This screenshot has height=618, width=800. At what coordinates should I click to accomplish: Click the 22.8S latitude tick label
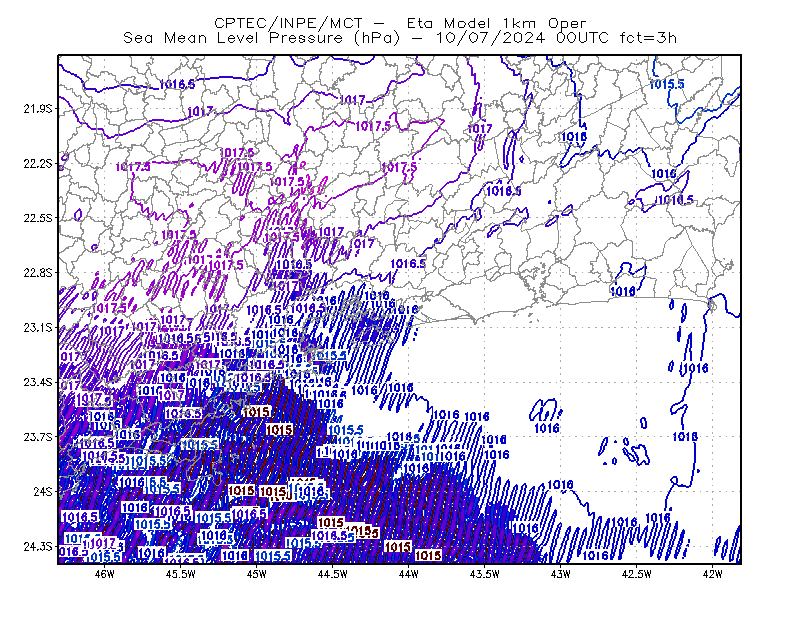point(37,273)
